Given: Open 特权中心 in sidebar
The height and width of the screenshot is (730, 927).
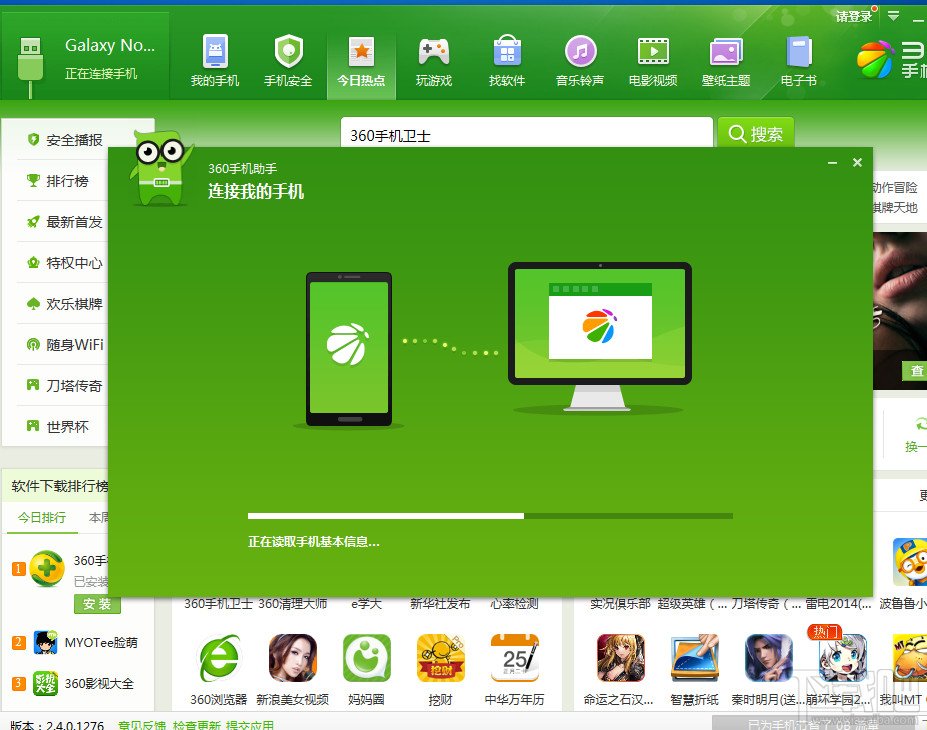Looking at the screenshot, I should pyautogui.click(x=65, y=263).
